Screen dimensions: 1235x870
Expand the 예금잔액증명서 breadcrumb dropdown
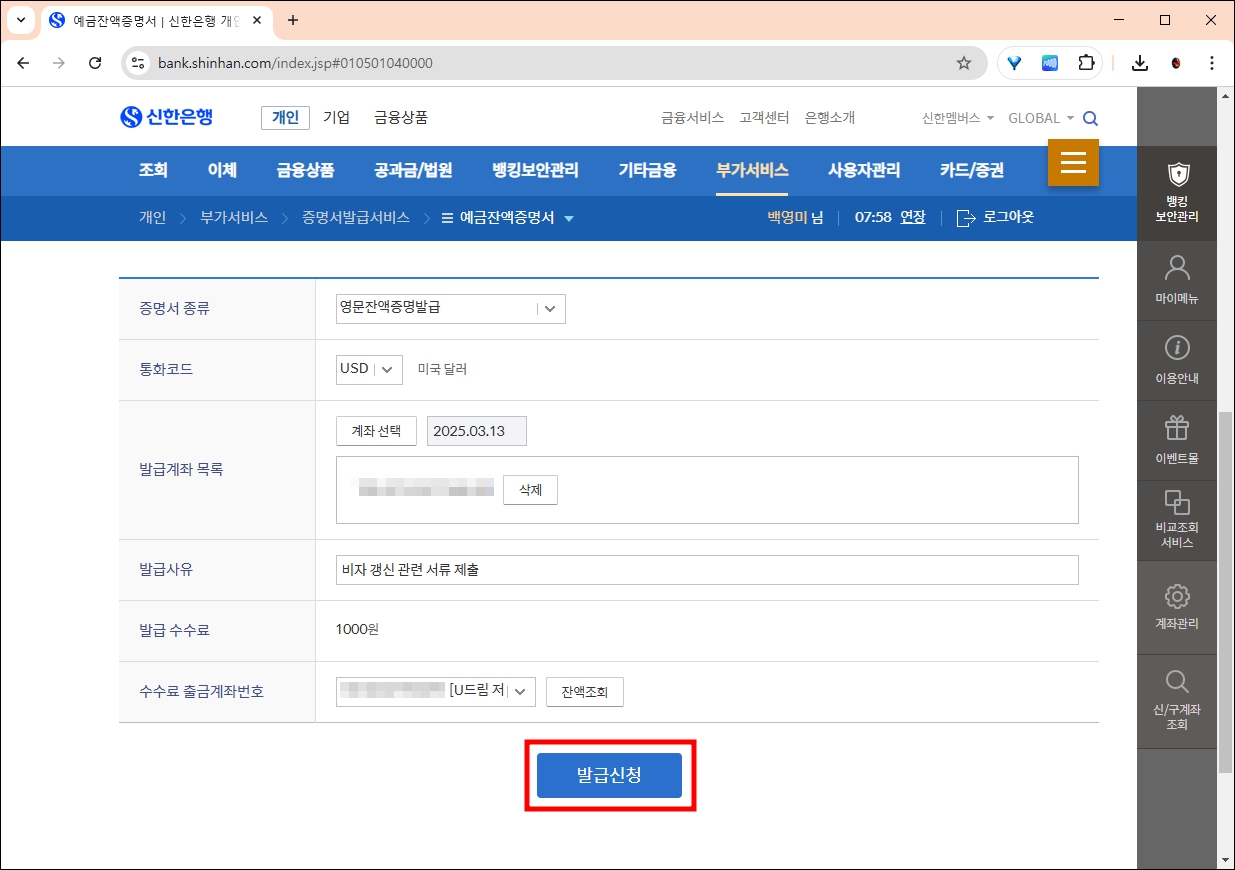coord(569,218)
